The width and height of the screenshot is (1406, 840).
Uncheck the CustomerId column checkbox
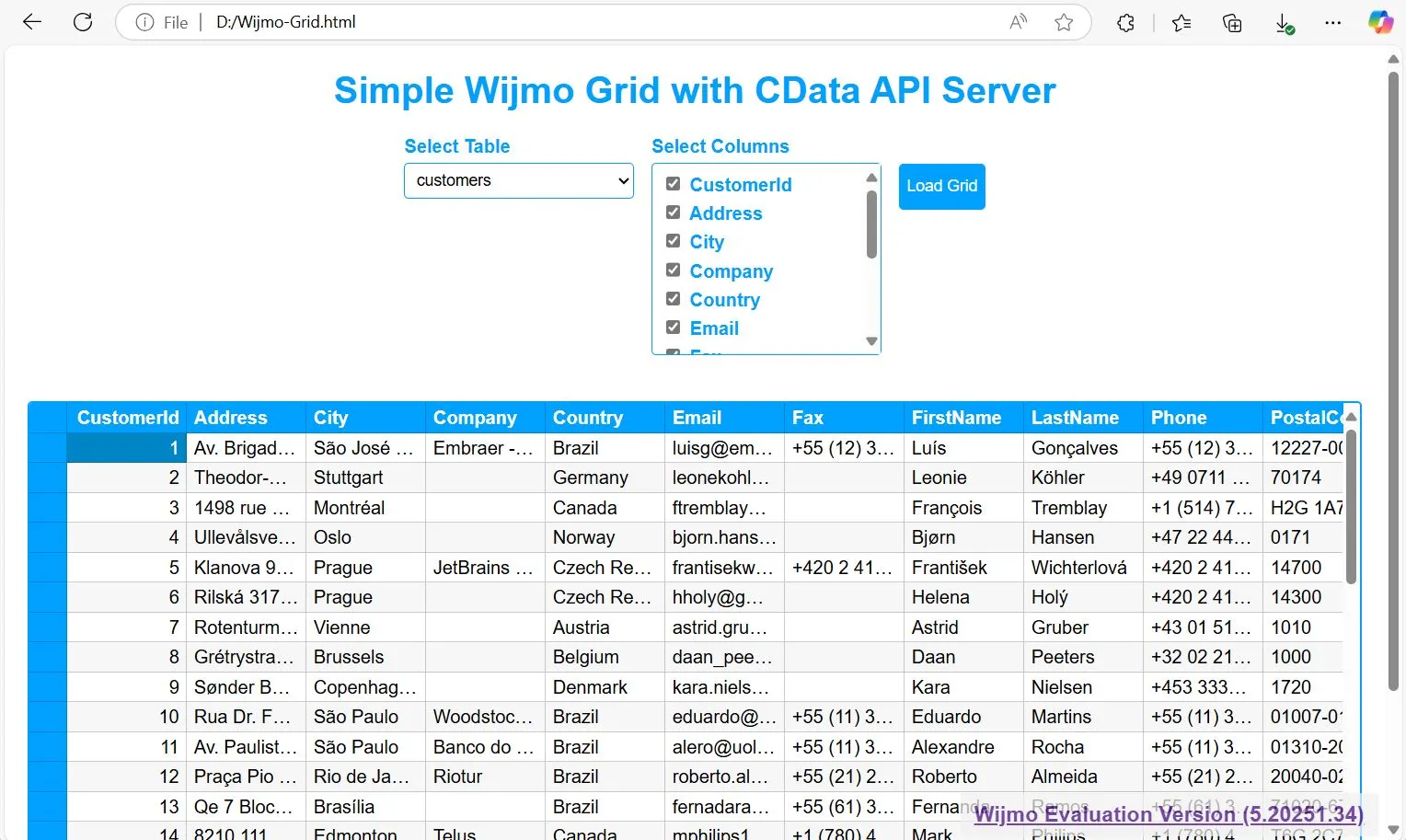tap(674, 184)
